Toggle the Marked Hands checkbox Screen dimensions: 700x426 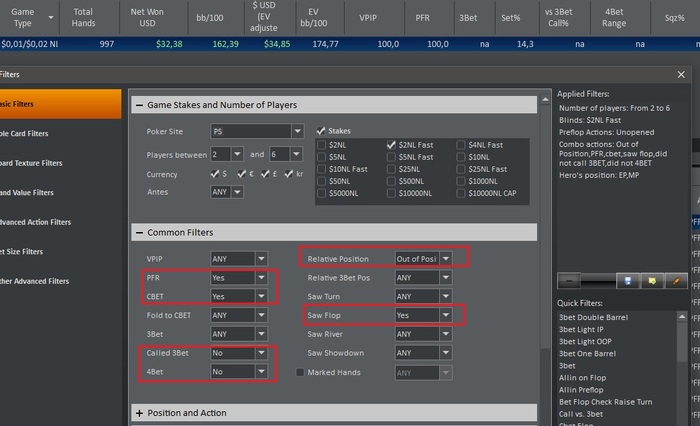[x=300, y=372]
